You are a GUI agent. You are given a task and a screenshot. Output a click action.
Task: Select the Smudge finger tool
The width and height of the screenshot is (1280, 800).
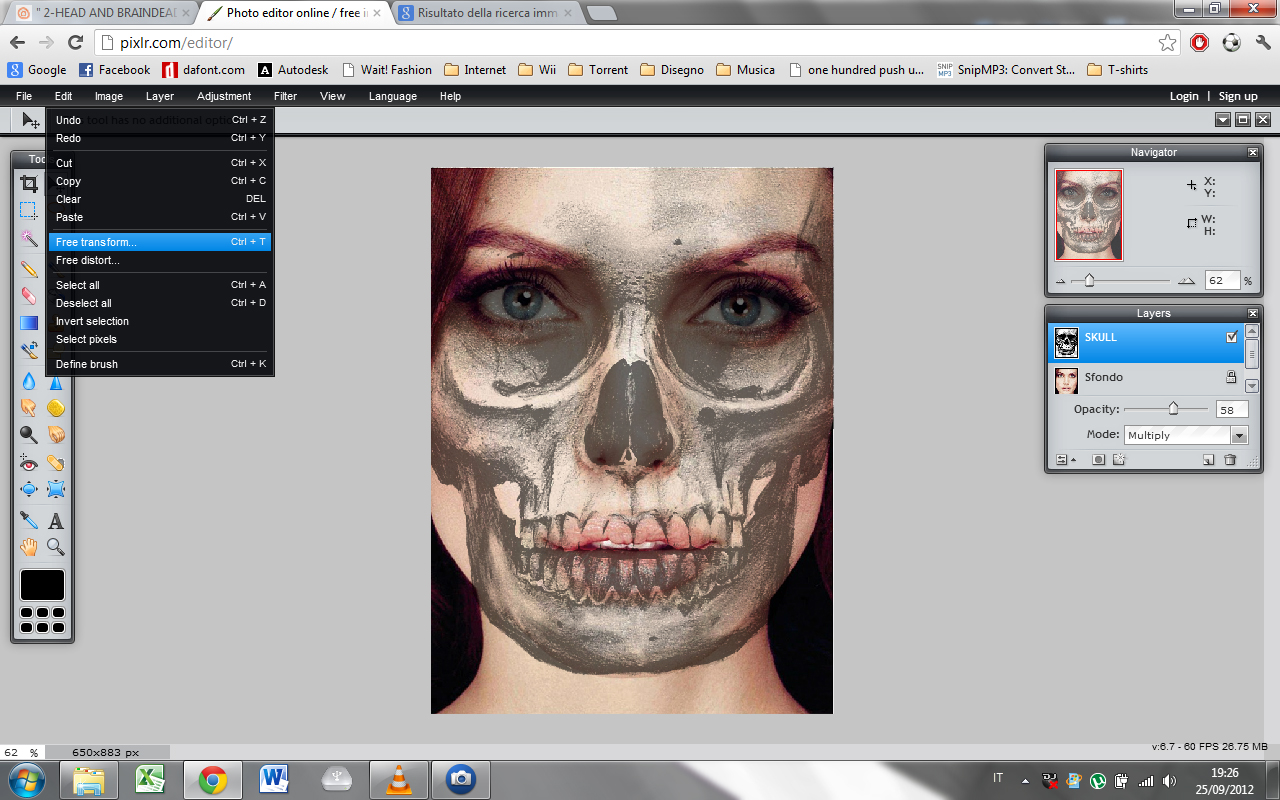click(29, 408)
